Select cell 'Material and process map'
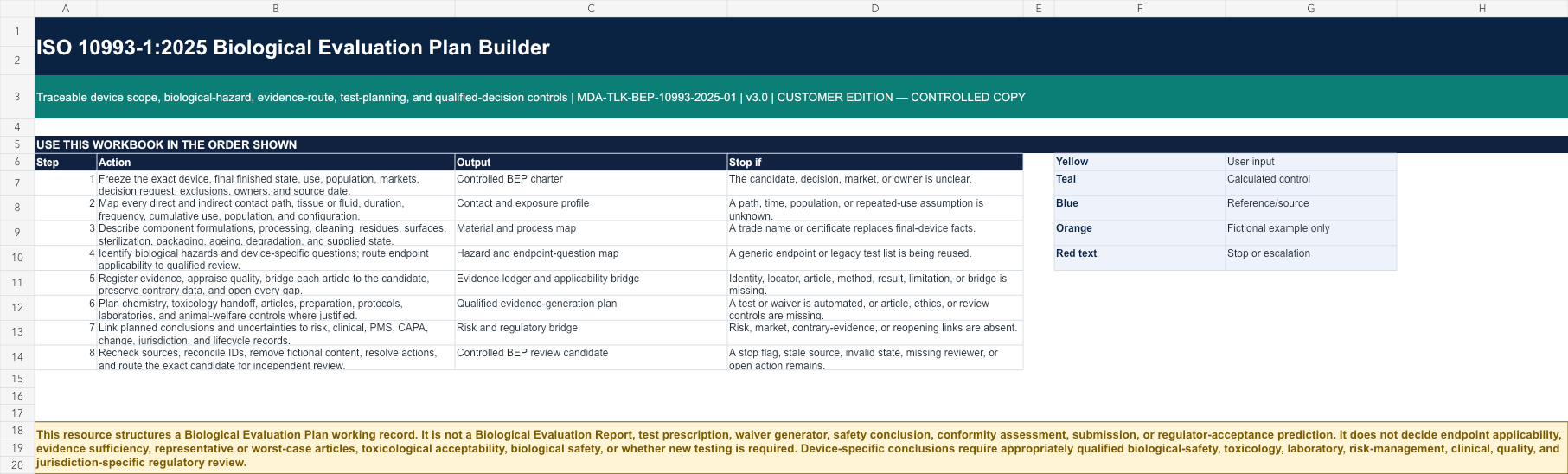The width and height of the screenshot is (1568, 474). pos(591,233)
